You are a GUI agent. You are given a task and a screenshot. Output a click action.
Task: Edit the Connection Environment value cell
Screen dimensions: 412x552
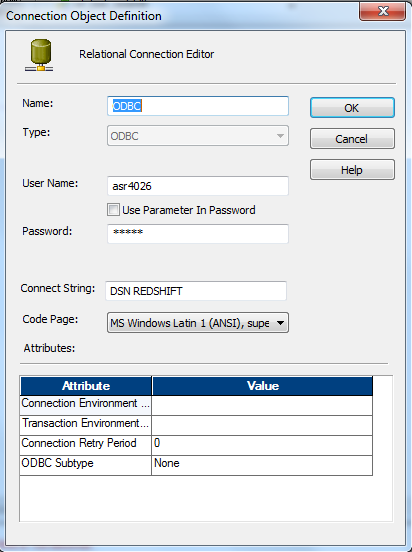click(262, 405)
